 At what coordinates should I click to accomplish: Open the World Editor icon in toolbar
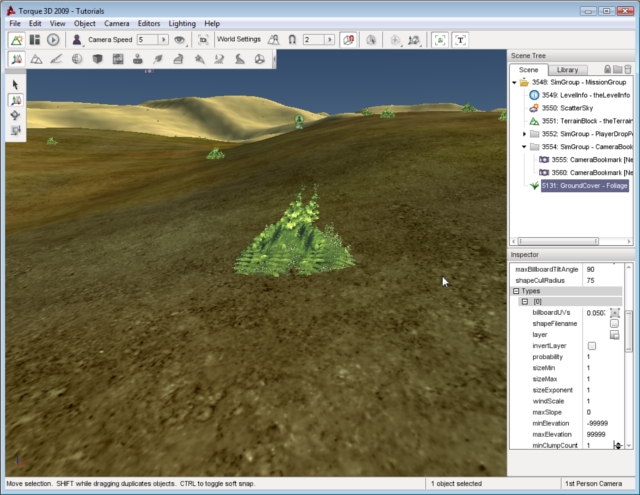tap(17, 40)
